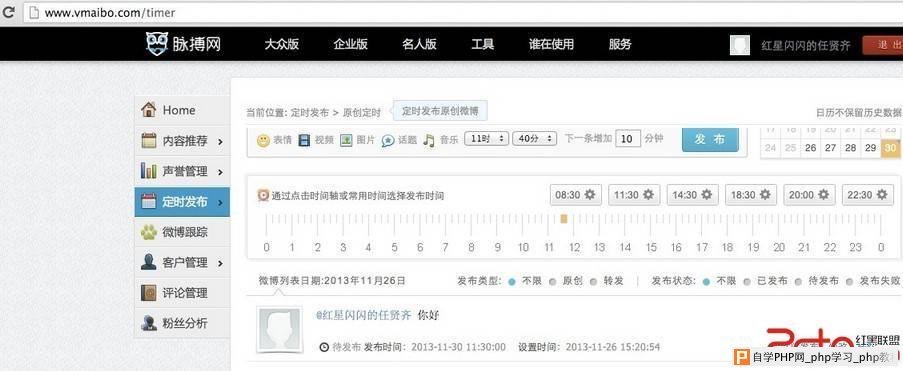
Task: Add music with the 音乐 note icon
Action: [429, 140]
